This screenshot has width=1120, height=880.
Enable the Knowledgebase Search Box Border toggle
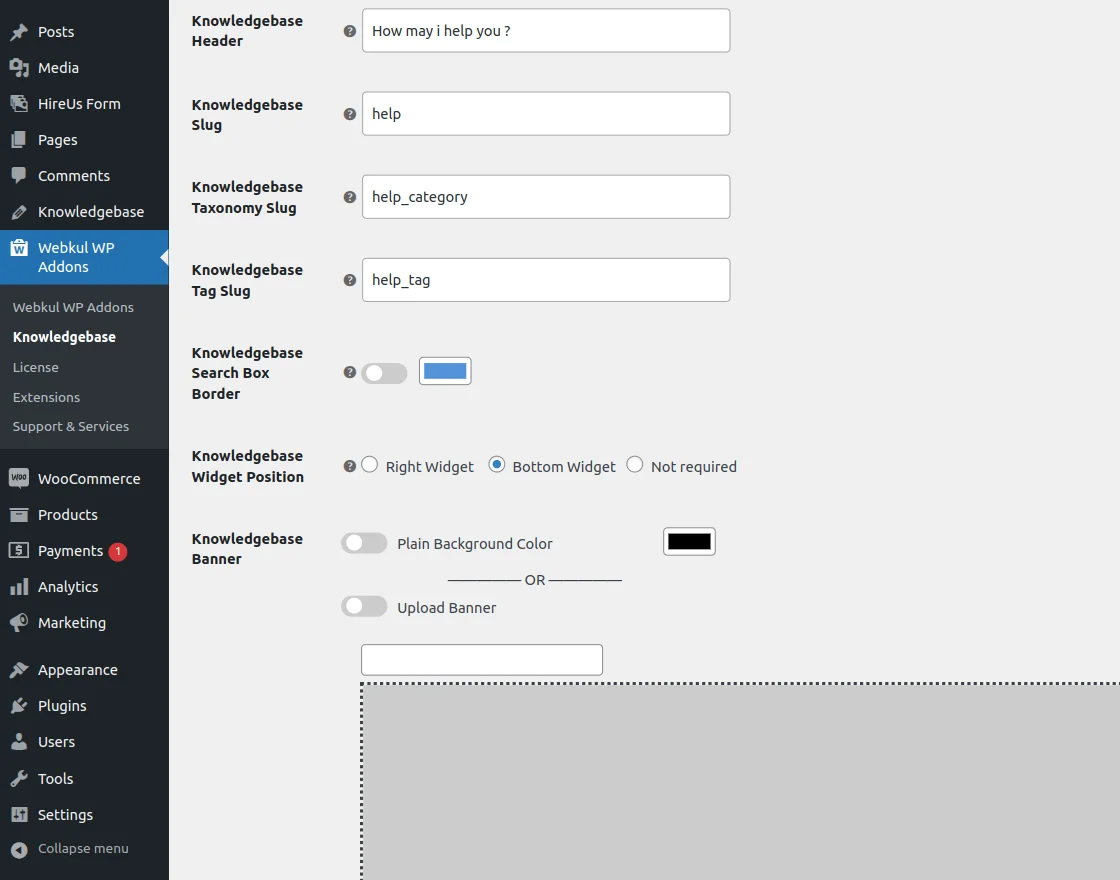click(384, 371)
